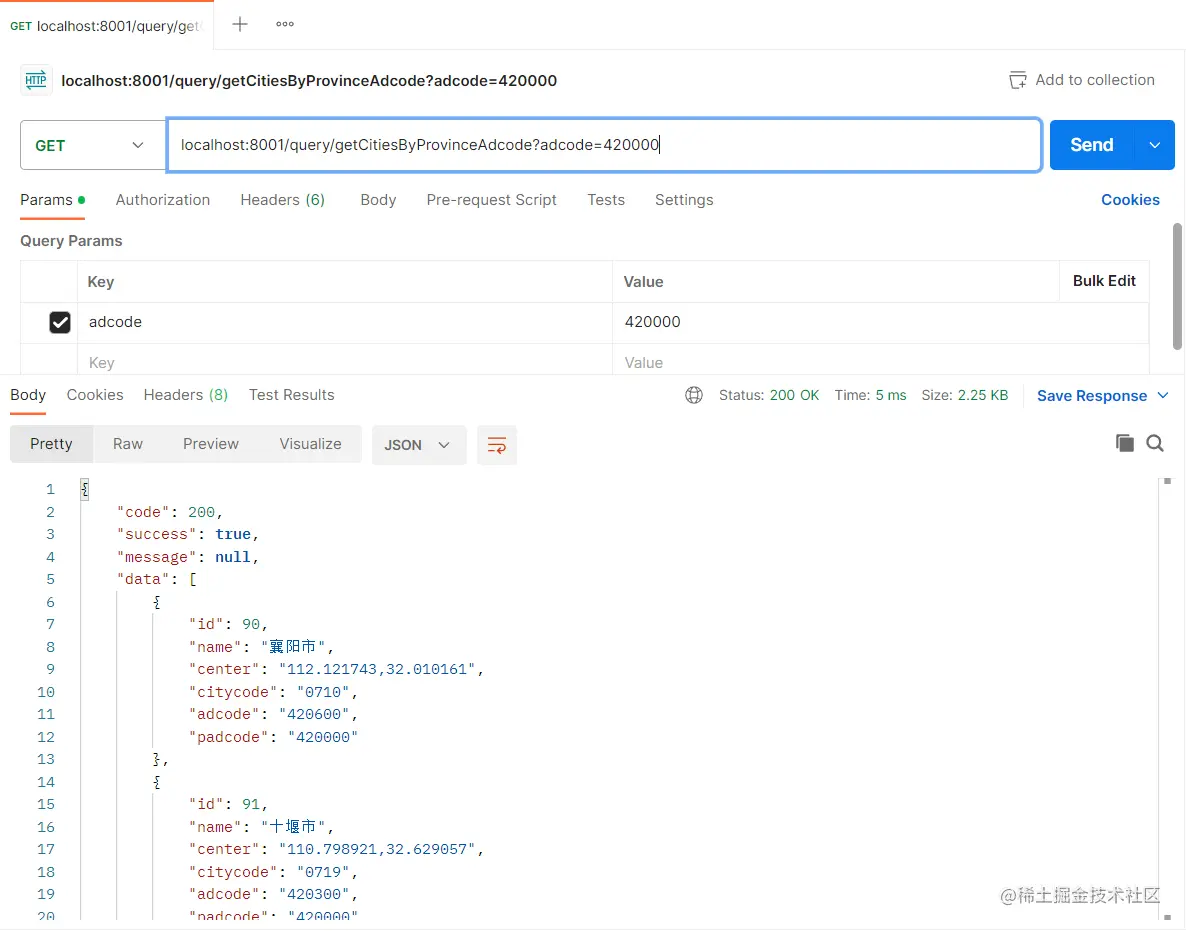Select the Params tab
The height and width of the screenshot is (931, 1186).
pos(52,200)
